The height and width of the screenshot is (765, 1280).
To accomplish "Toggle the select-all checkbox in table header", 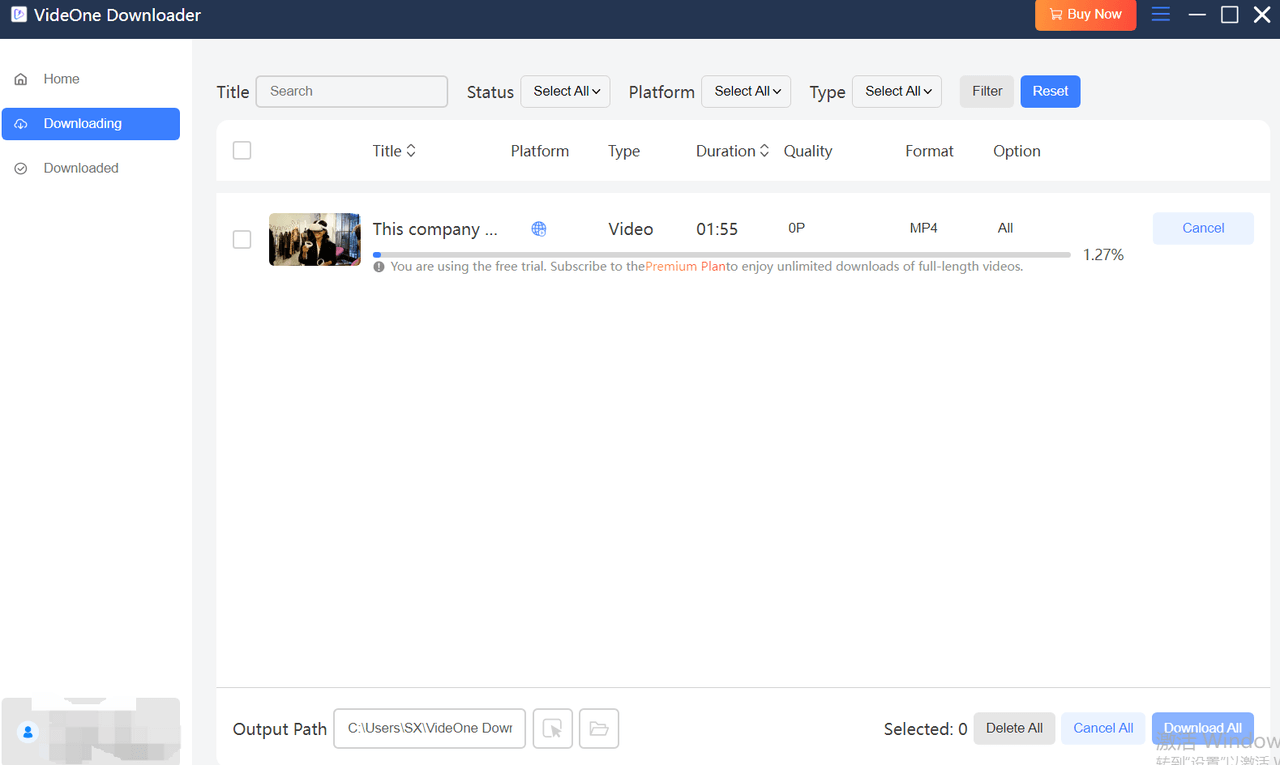I will tap(242, 151).
